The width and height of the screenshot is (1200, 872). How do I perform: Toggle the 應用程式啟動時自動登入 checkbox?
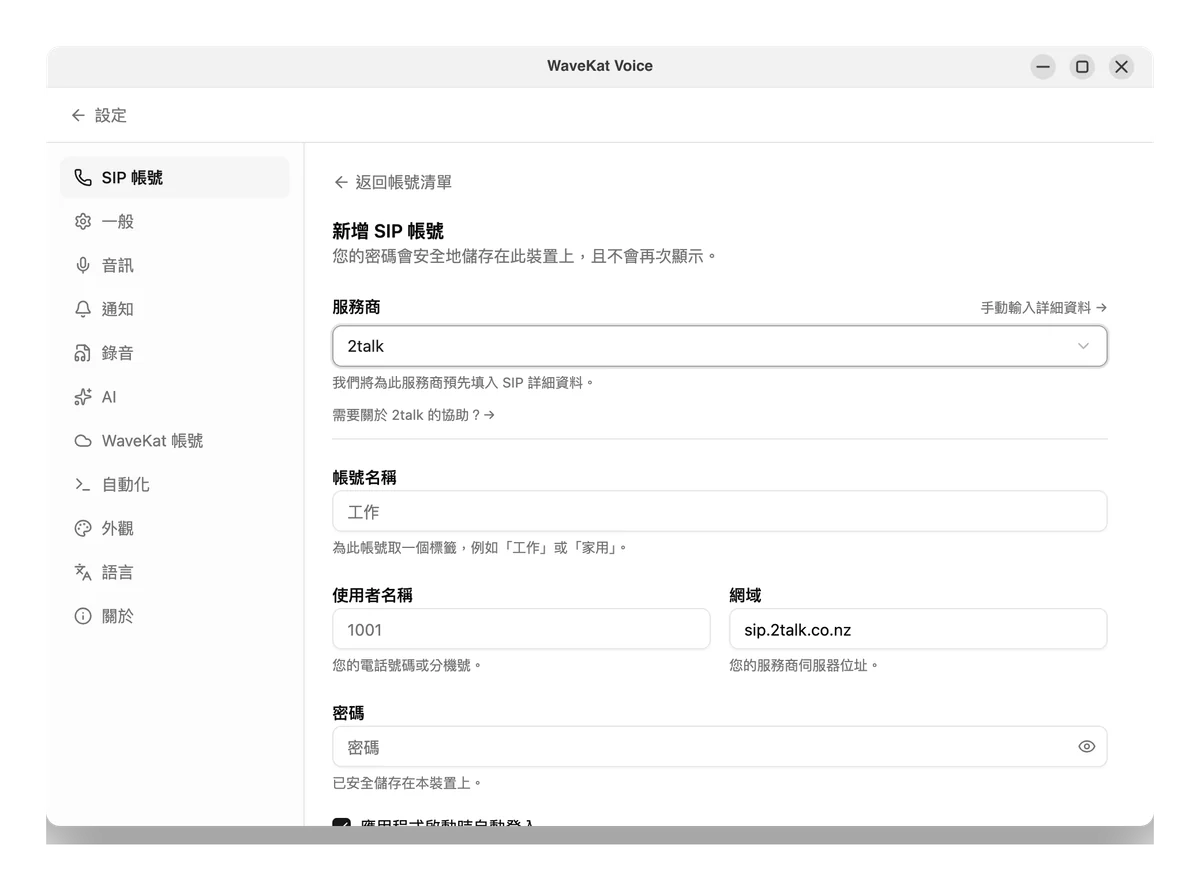342,824
